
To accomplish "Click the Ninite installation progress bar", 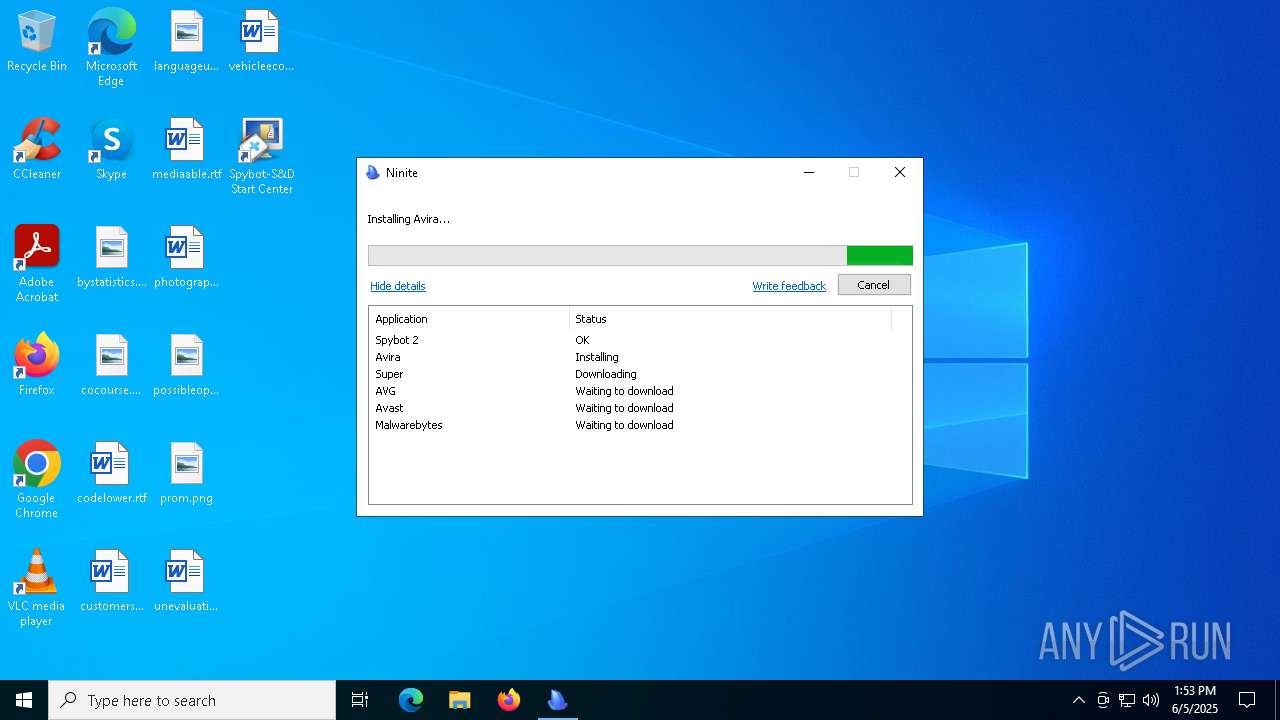I will coord(640,256).
